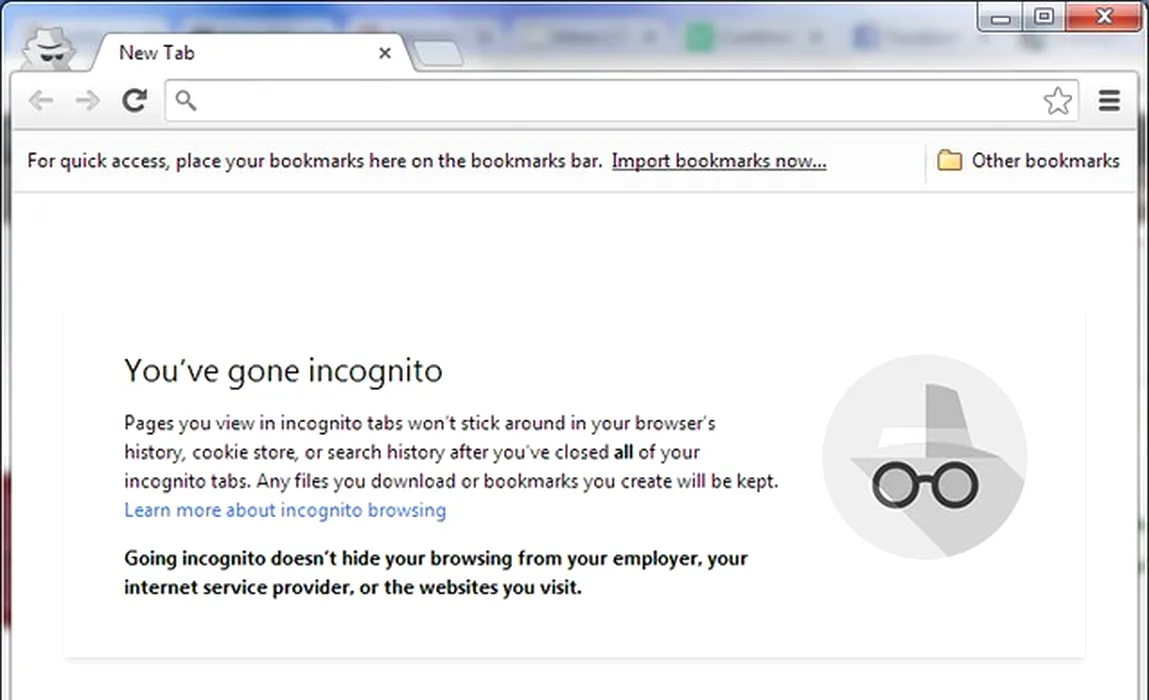Reload the current page
The width and height of the screenshot is (1149, 700).
coord(135,100)
